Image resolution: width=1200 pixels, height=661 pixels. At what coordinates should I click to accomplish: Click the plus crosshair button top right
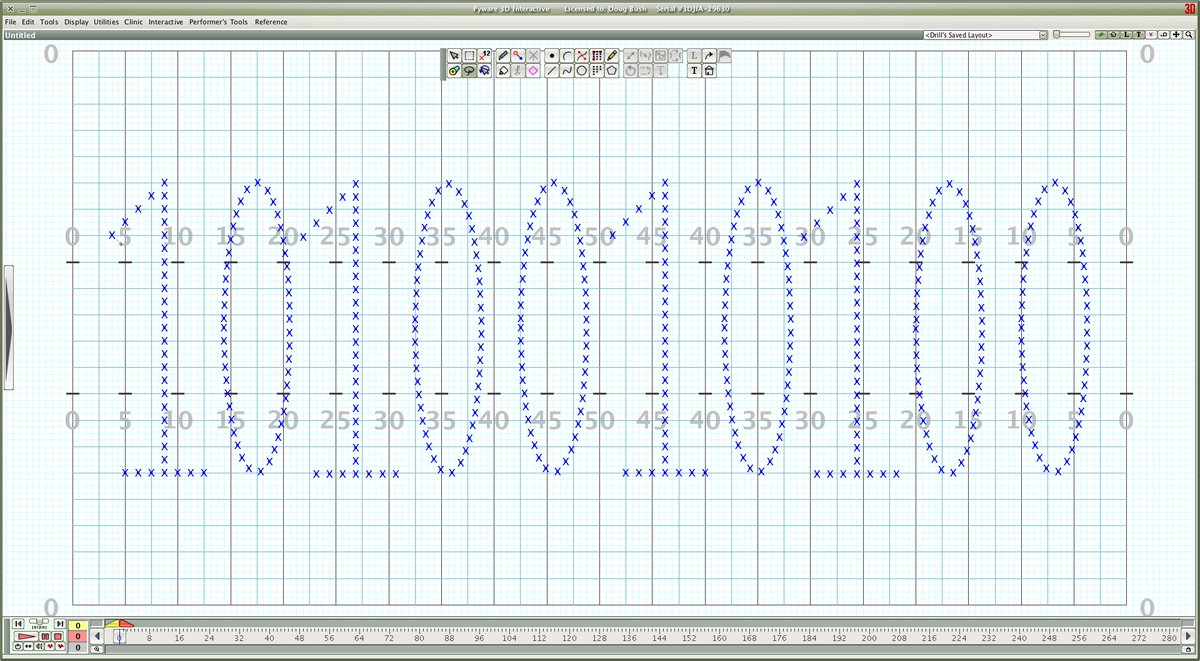[1176, 35]
